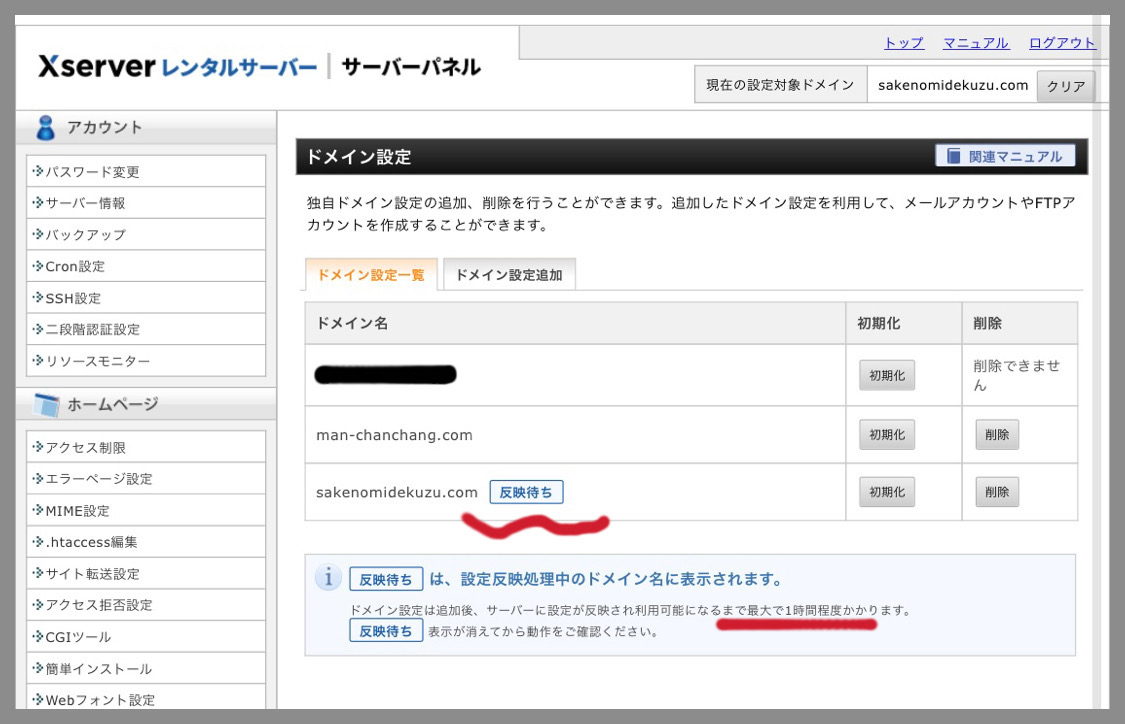Open the マニュアル link in header
1125x724 pixels.
click(975, 43)
